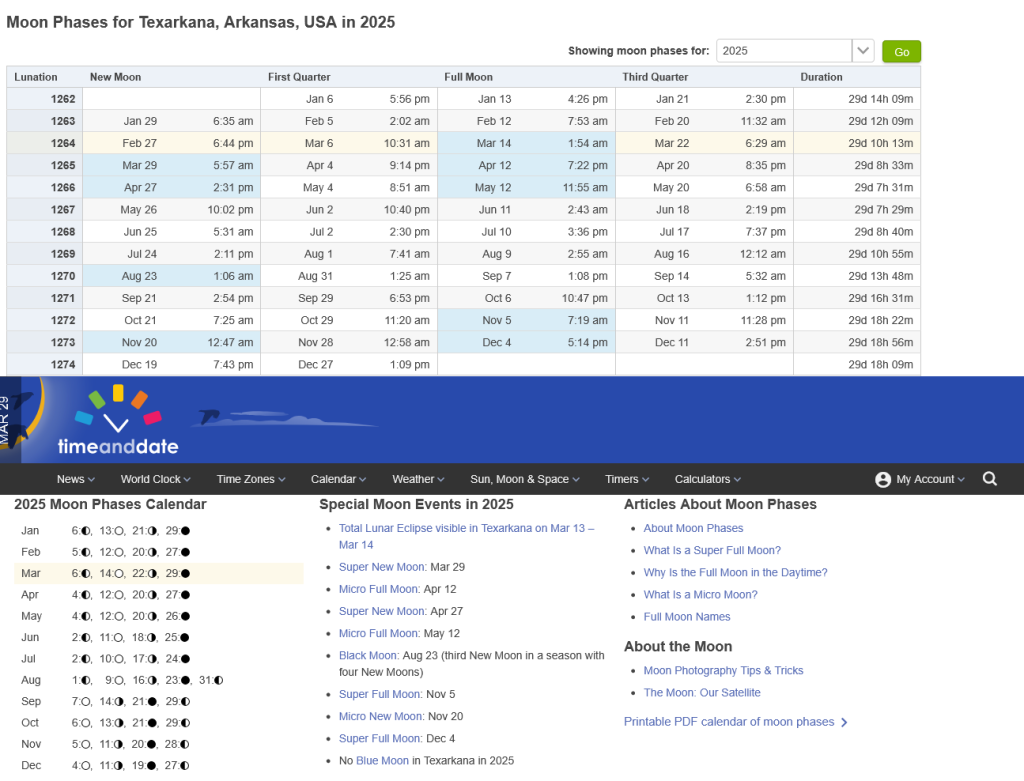Open the Calculators menu
The height and width of the screenshot is (781, 1024).
708,479
